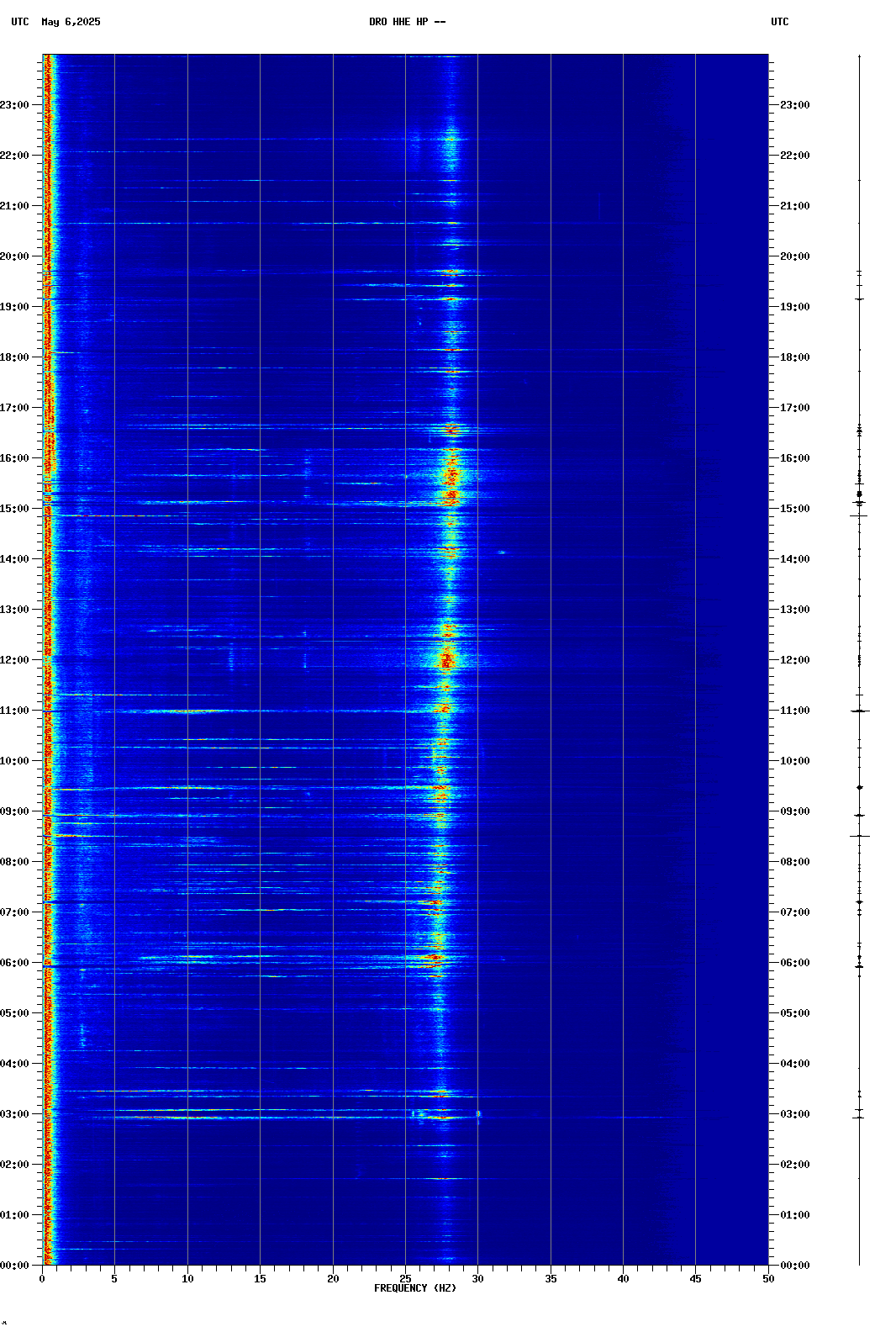896x1332 pixels.
Task: Click the 20:00 label on the right time axis
Action: coord(795,256)
